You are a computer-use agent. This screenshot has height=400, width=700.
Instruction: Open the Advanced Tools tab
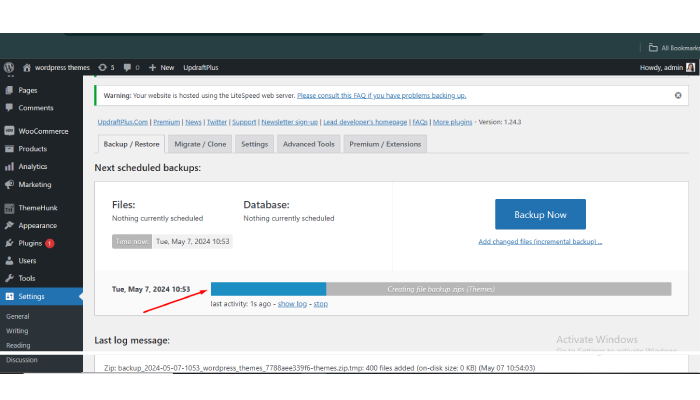pos(308,144)
